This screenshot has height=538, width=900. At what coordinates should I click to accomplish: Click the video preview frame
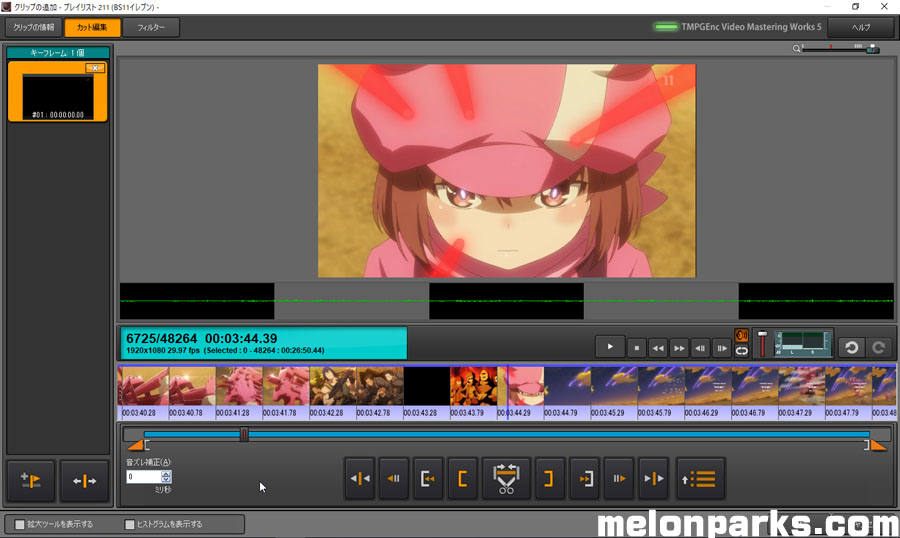coord(507,171)
